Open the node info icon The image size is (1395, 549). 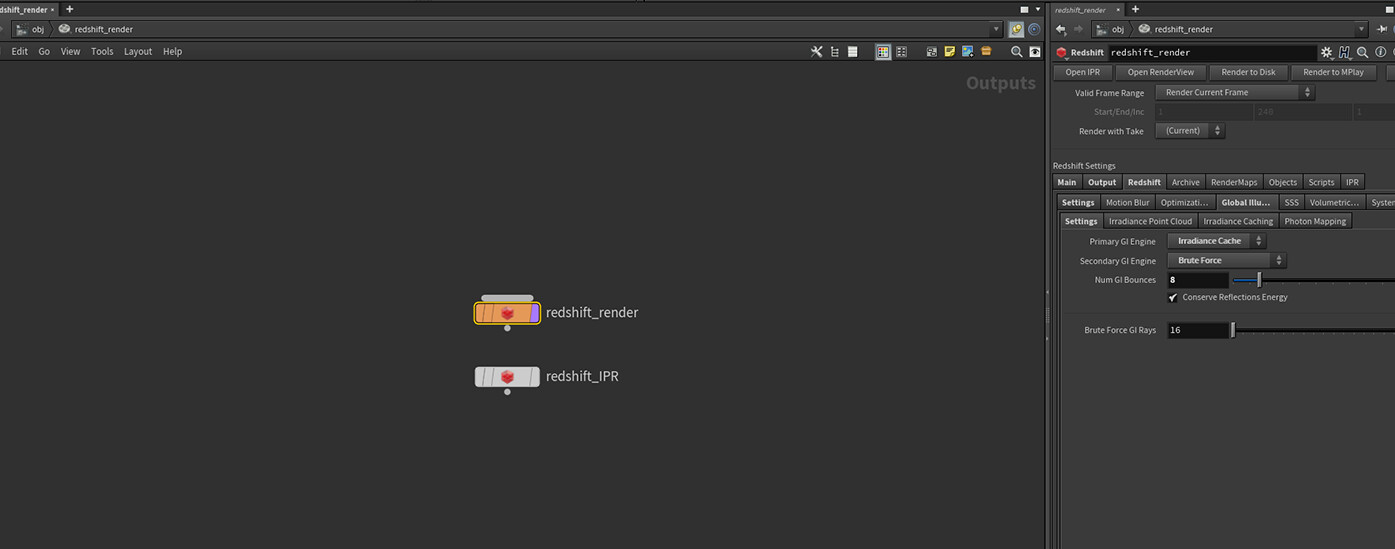tap(1380, 52)
